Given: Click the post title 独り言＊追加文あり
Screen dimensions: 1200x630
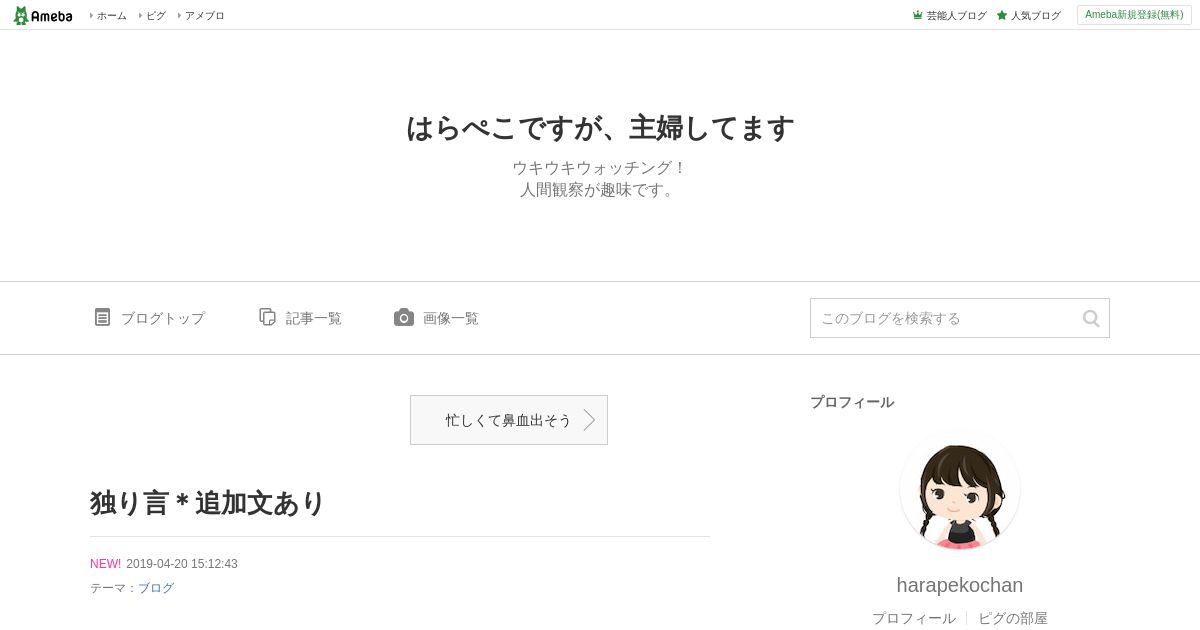Looking at the screenshot, I should click(x=208, y=503).
